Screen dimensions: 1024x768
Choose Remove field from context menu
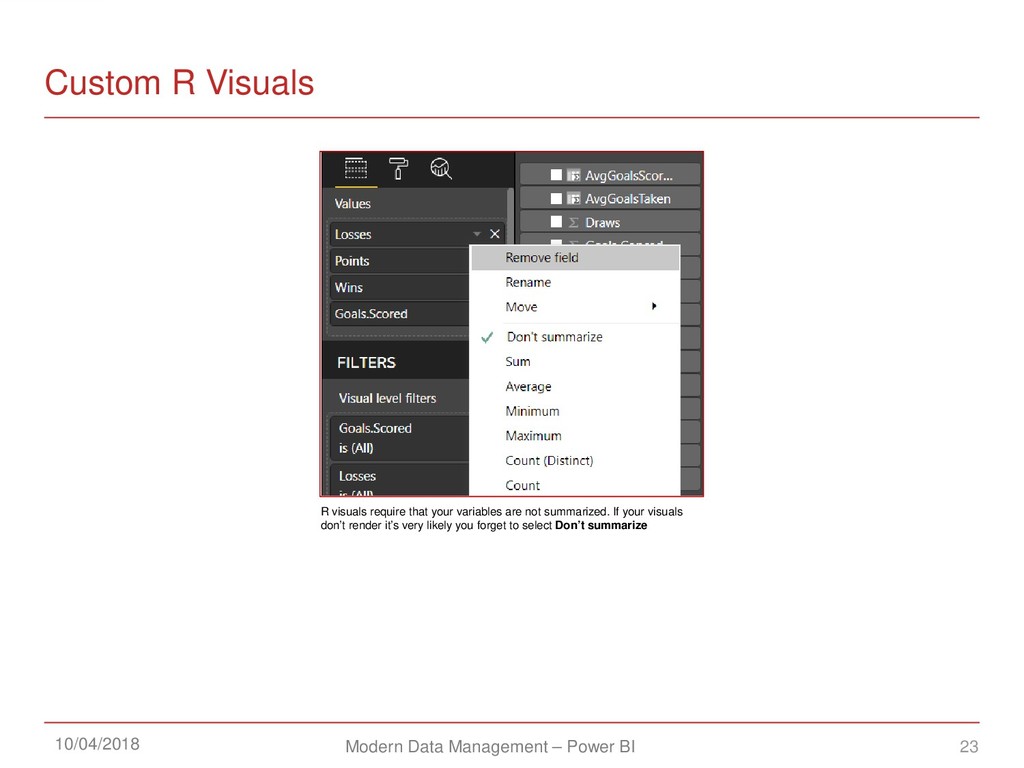575,258
